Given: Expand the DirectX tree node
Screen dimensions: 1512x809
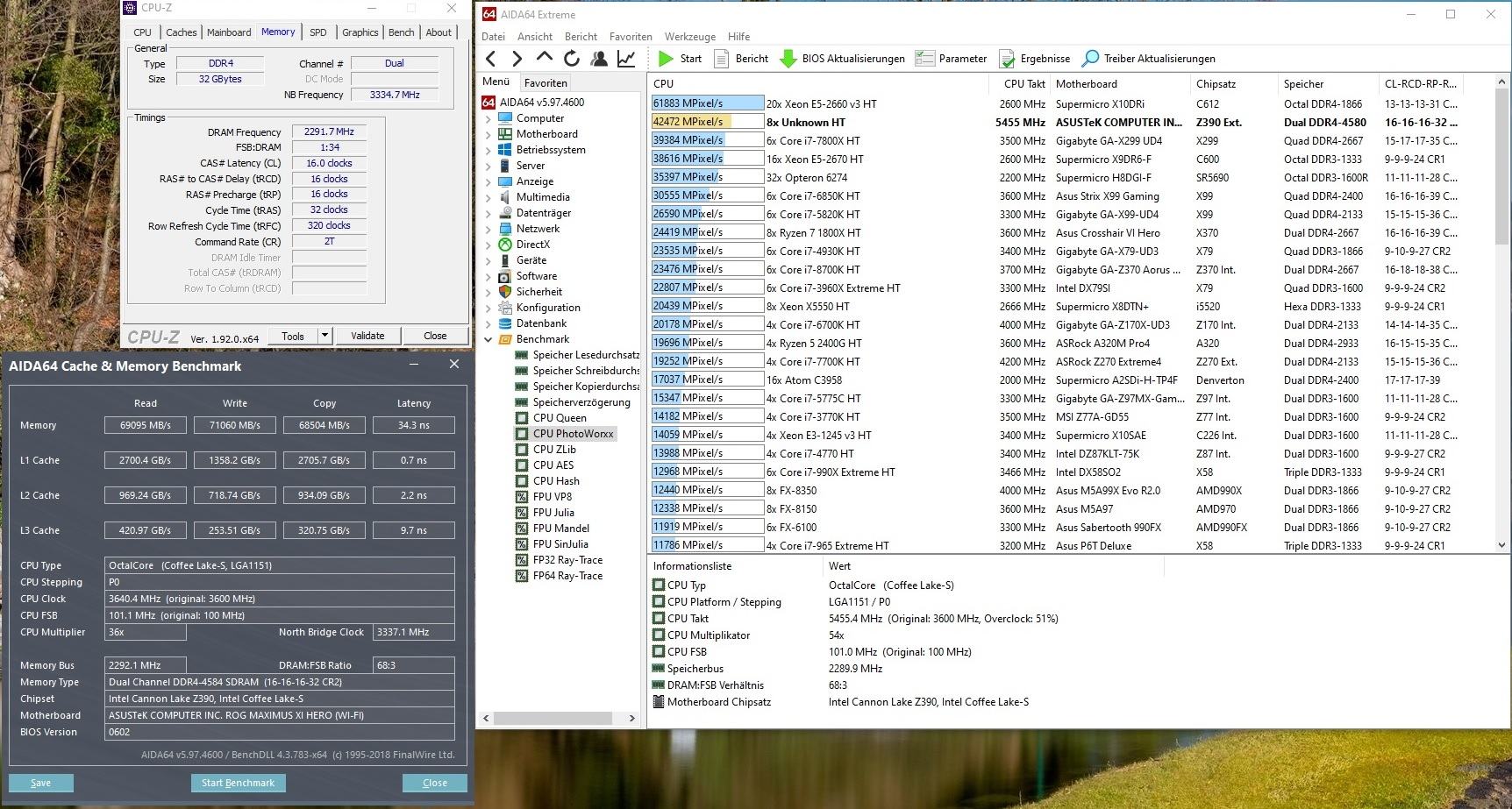Looking at the screenshot, I should (489, 245).
